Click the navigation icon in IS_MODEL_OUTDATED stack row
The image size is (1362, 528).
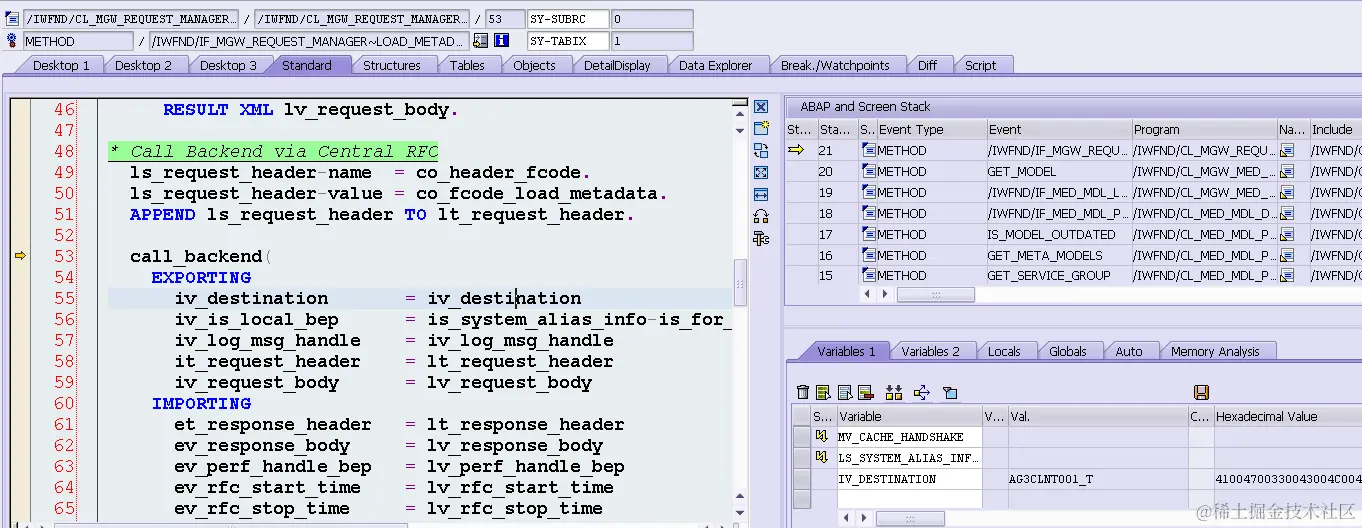tap(1288, 234)
